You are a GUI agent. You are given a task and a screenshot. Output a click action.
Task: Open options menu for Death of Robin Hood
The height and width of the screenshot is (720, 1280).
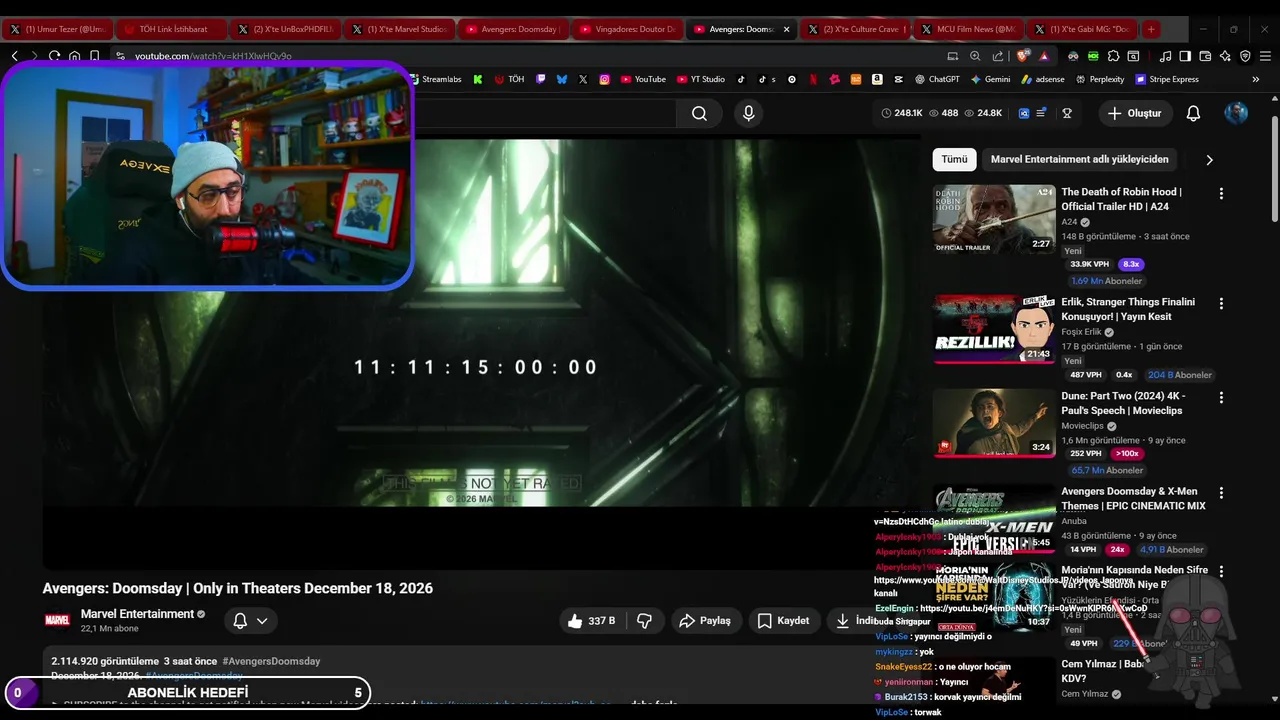(x=1221, y=193)
